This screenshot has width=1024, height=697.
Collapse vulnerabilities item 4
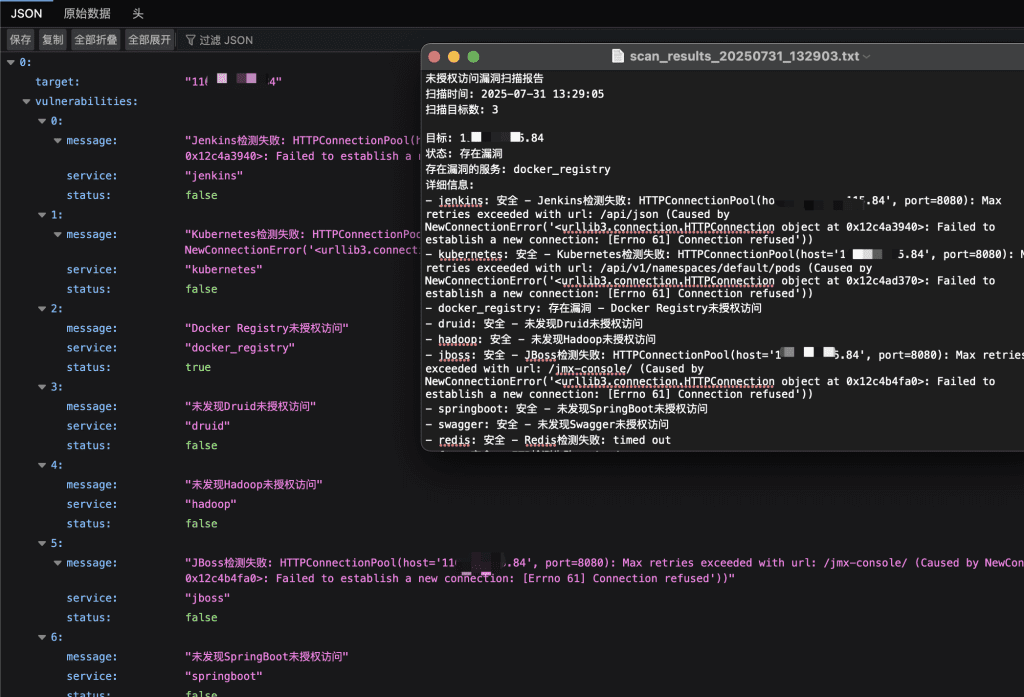point(42,465)
